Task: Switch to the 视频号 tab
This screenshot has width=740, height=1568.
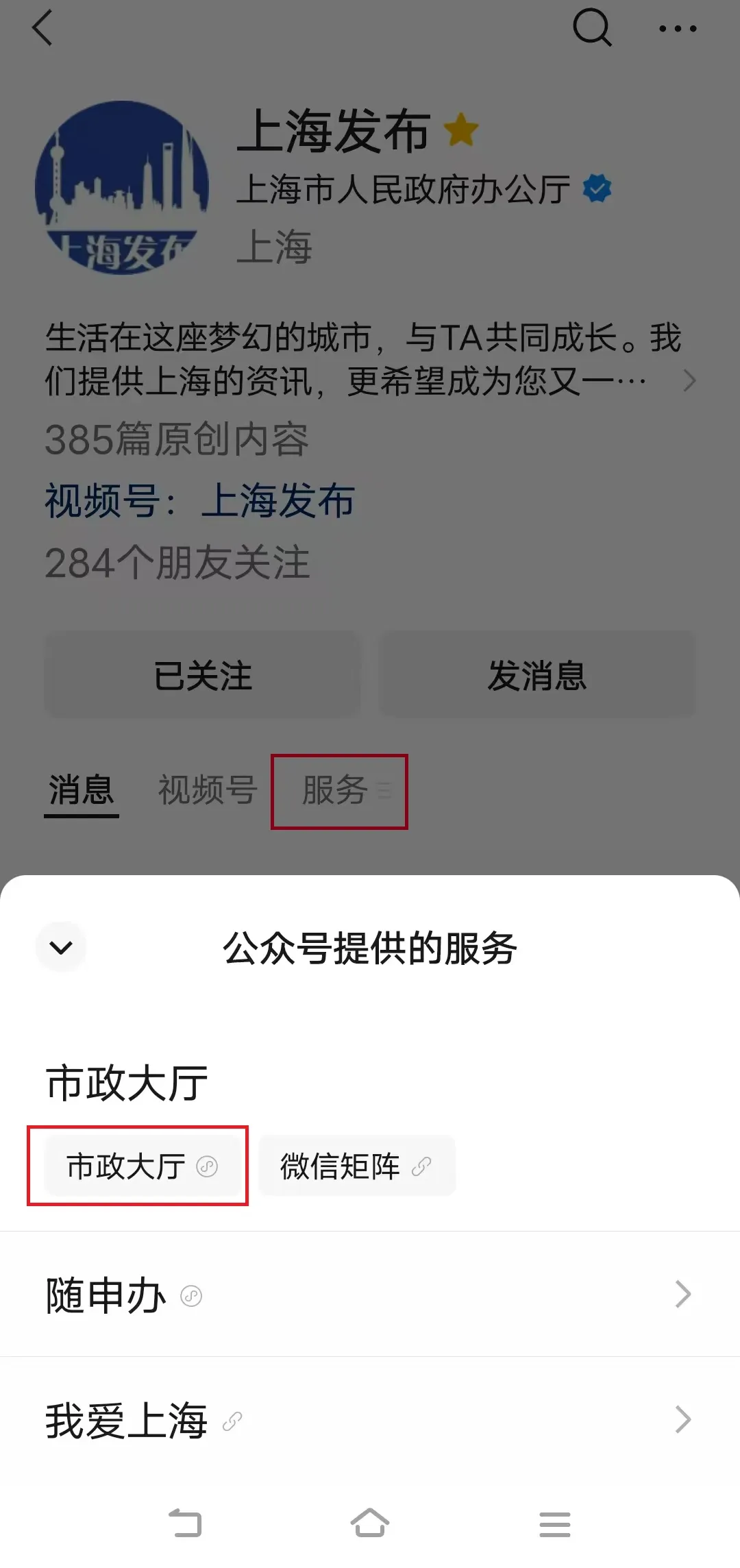Action: (208, 790)
